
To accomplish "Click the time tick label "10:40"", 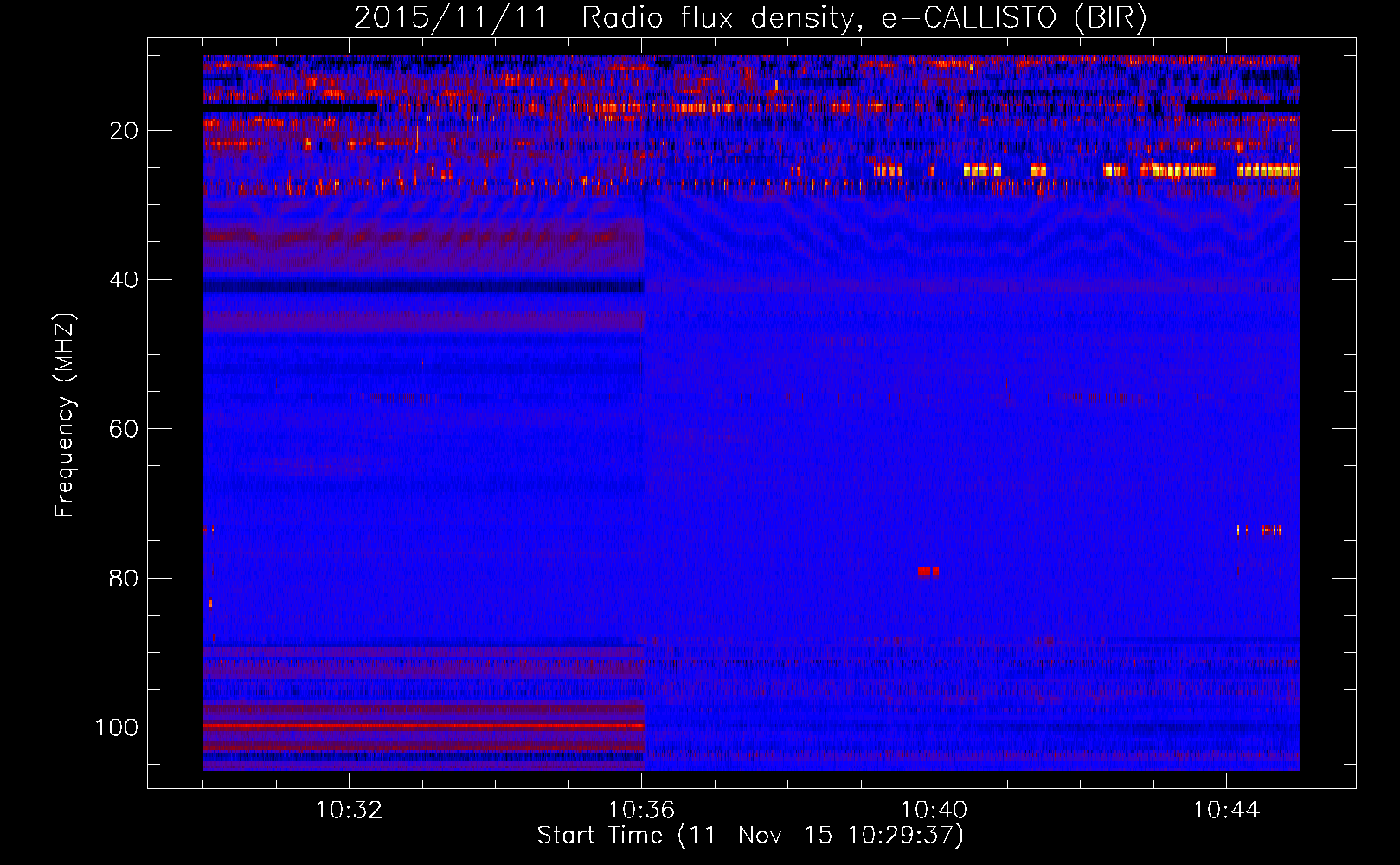I will (x=934, y=811).
